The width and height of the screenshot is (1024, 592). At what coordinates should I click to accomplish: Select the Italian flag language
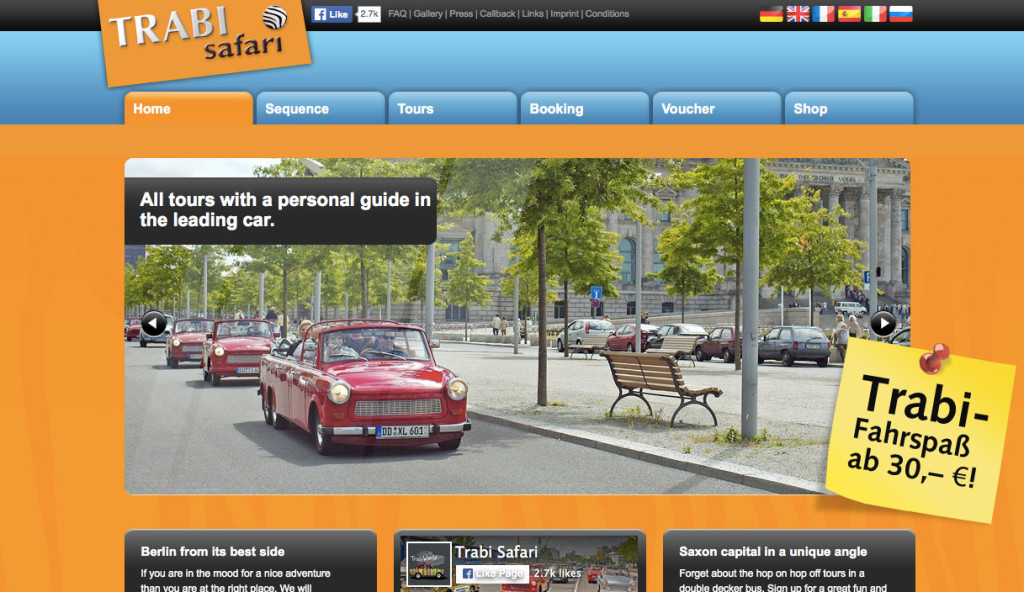coord(875,14)
